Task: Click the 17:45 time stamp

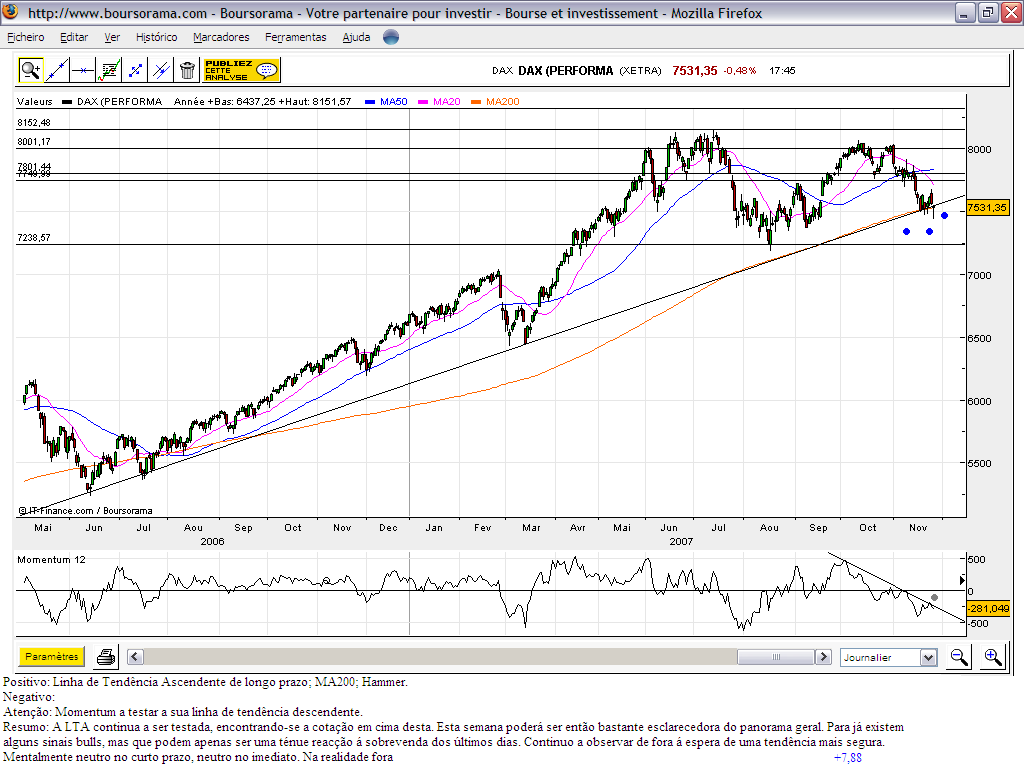Action: [782, 71]
